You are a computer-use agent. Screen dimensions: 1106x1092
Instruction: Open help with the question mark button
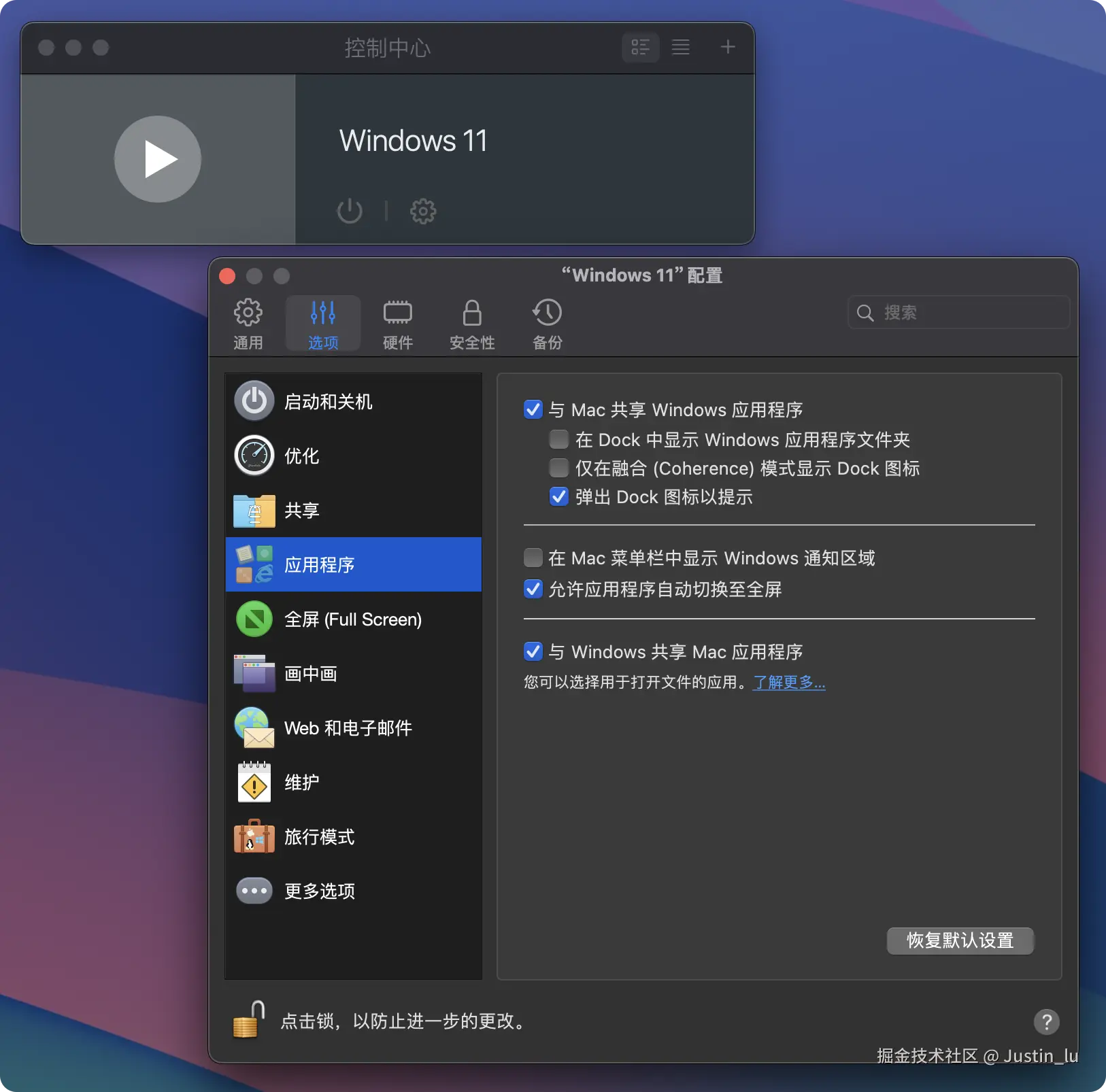coord(1047,1021)
